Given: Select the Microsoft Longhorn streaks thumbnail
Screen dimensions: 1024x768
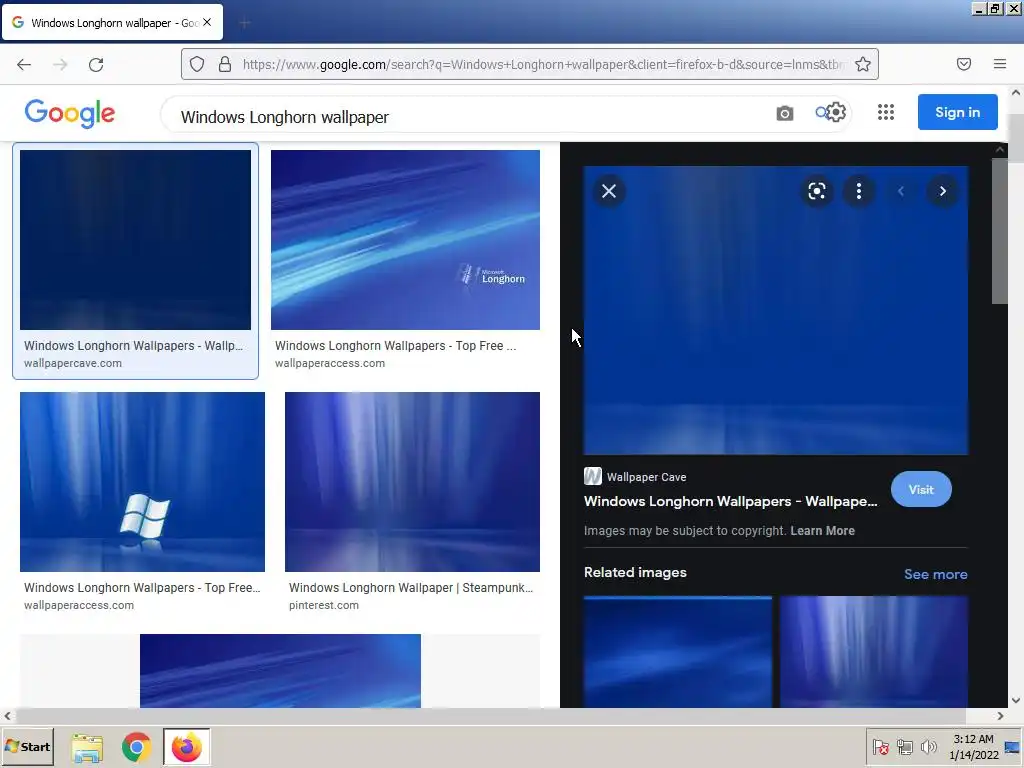Looking at the screenshot, I should click(405, 240).
